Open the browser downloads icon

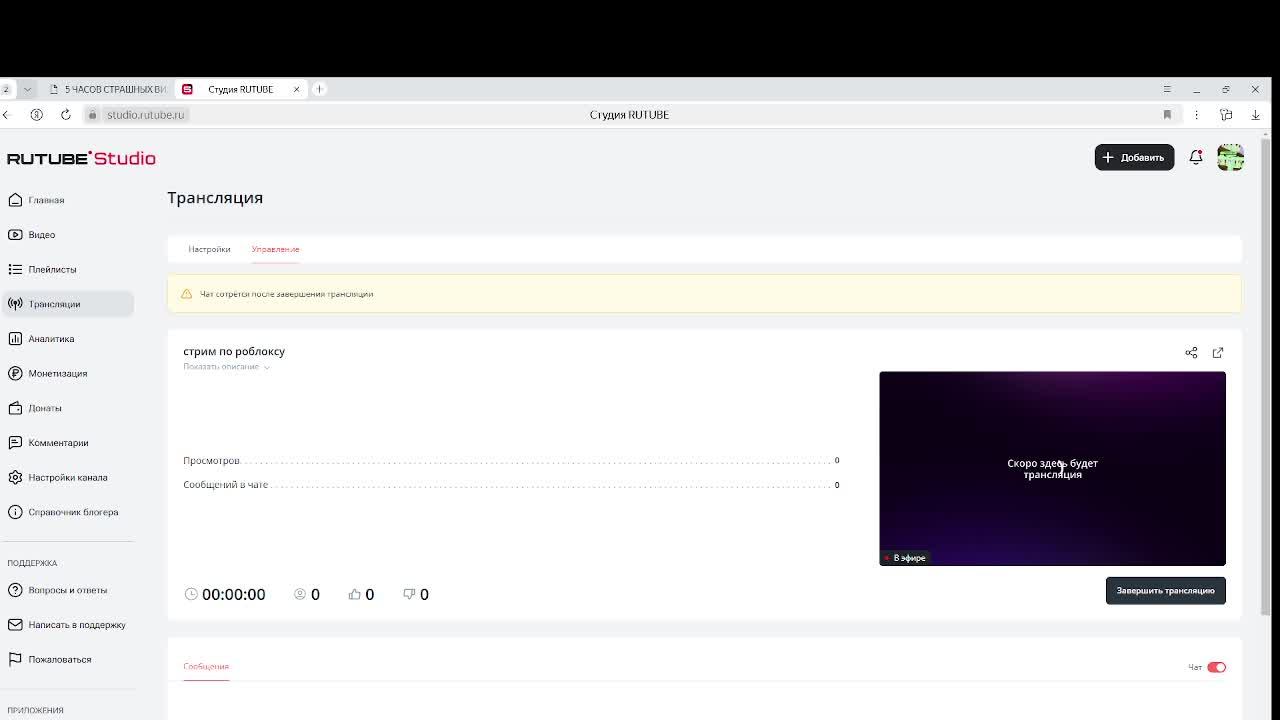1256,115
